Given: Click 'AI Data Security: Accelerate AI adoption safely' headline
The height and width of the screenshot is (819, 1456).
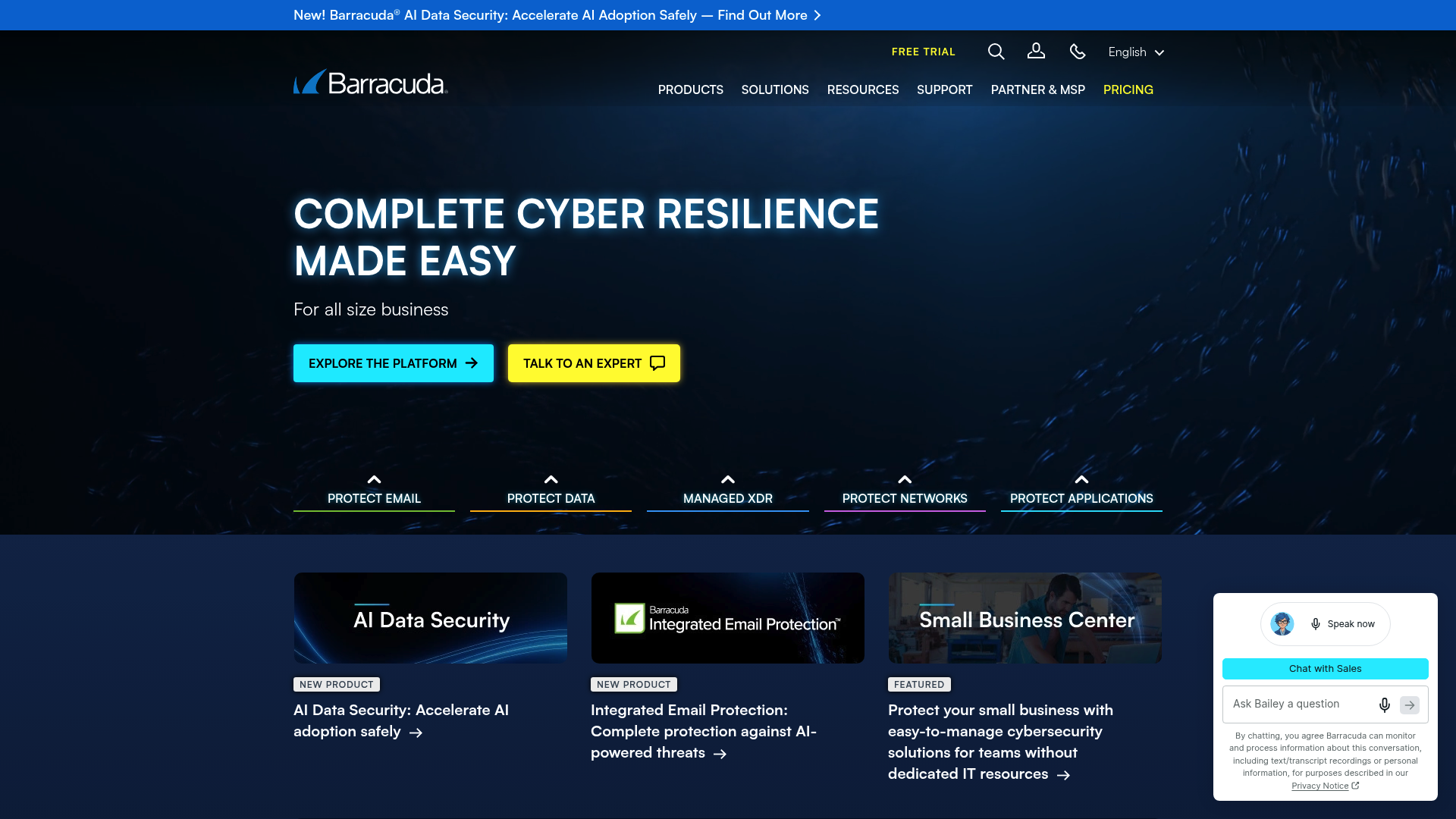Looking at the screenshot, I should (x=401, y=720).
